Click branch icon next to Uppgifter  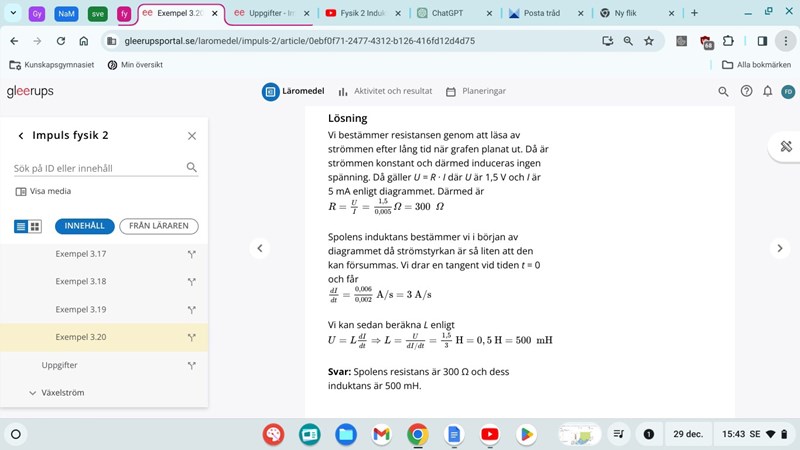point(190,366)
